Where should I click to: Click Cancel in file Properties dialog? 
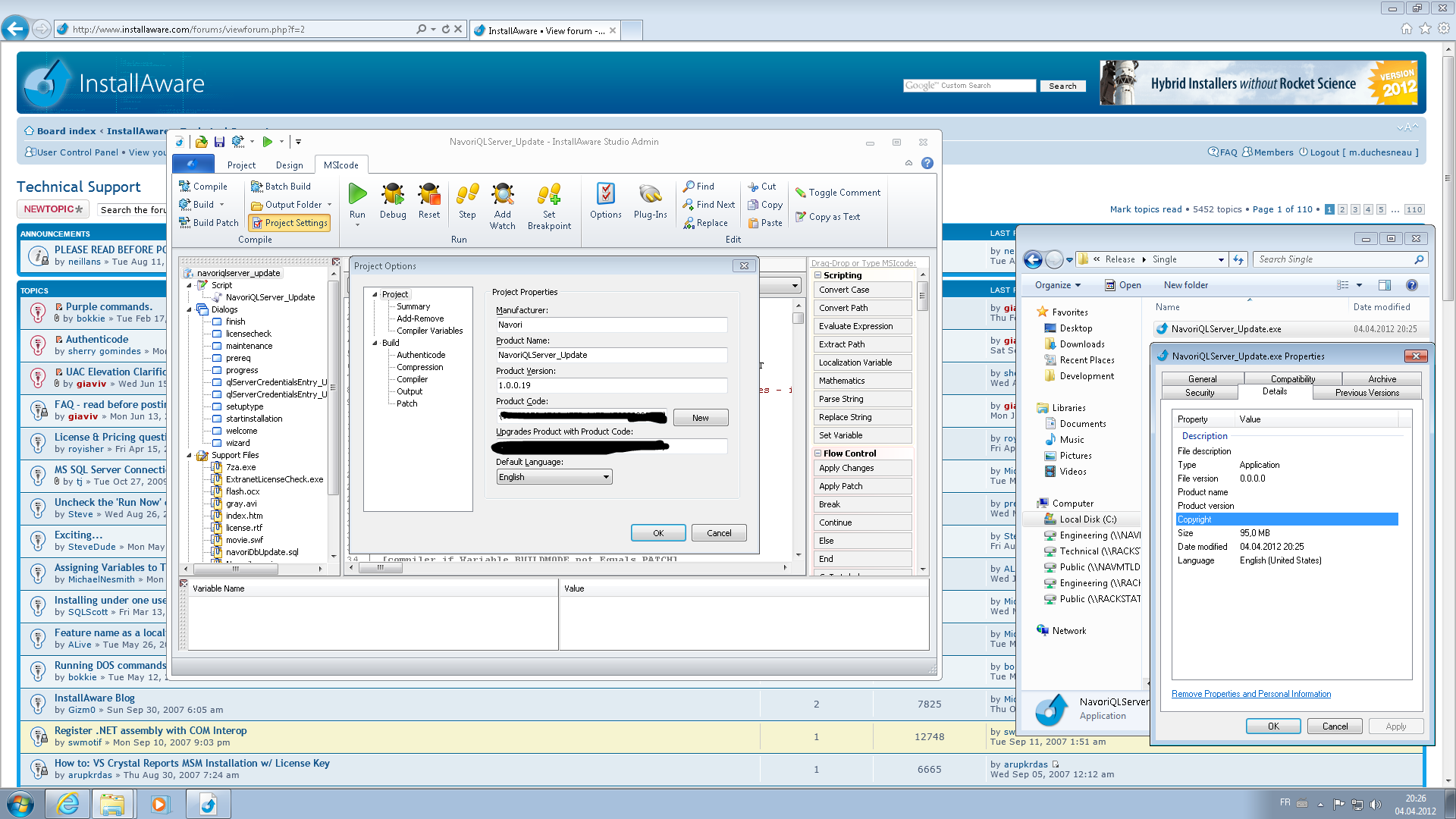(1335, 726)
